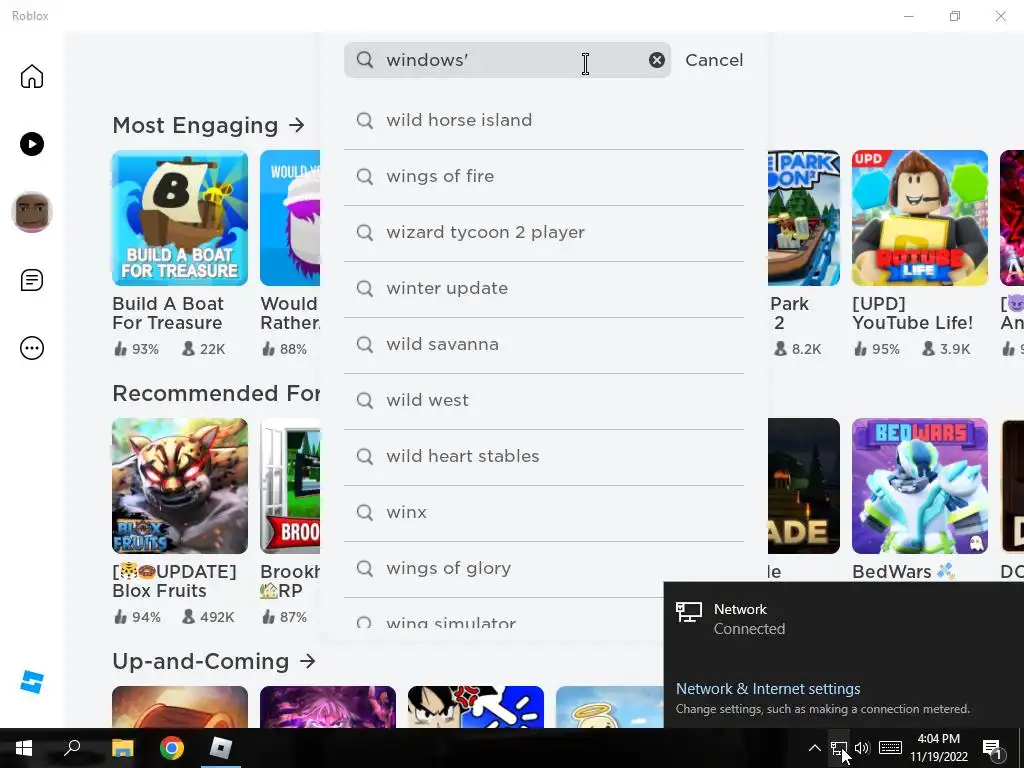Open the taskbar clock and date

[x=938, y=748]
